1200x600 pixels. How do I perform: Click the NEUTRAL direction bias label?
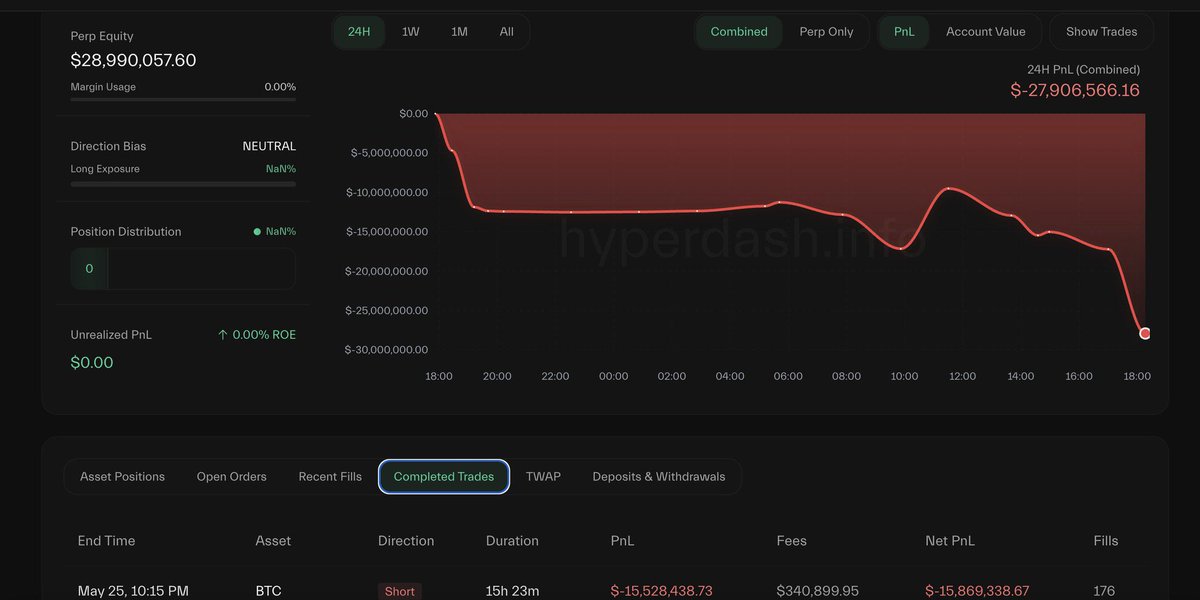pos(269,146)
